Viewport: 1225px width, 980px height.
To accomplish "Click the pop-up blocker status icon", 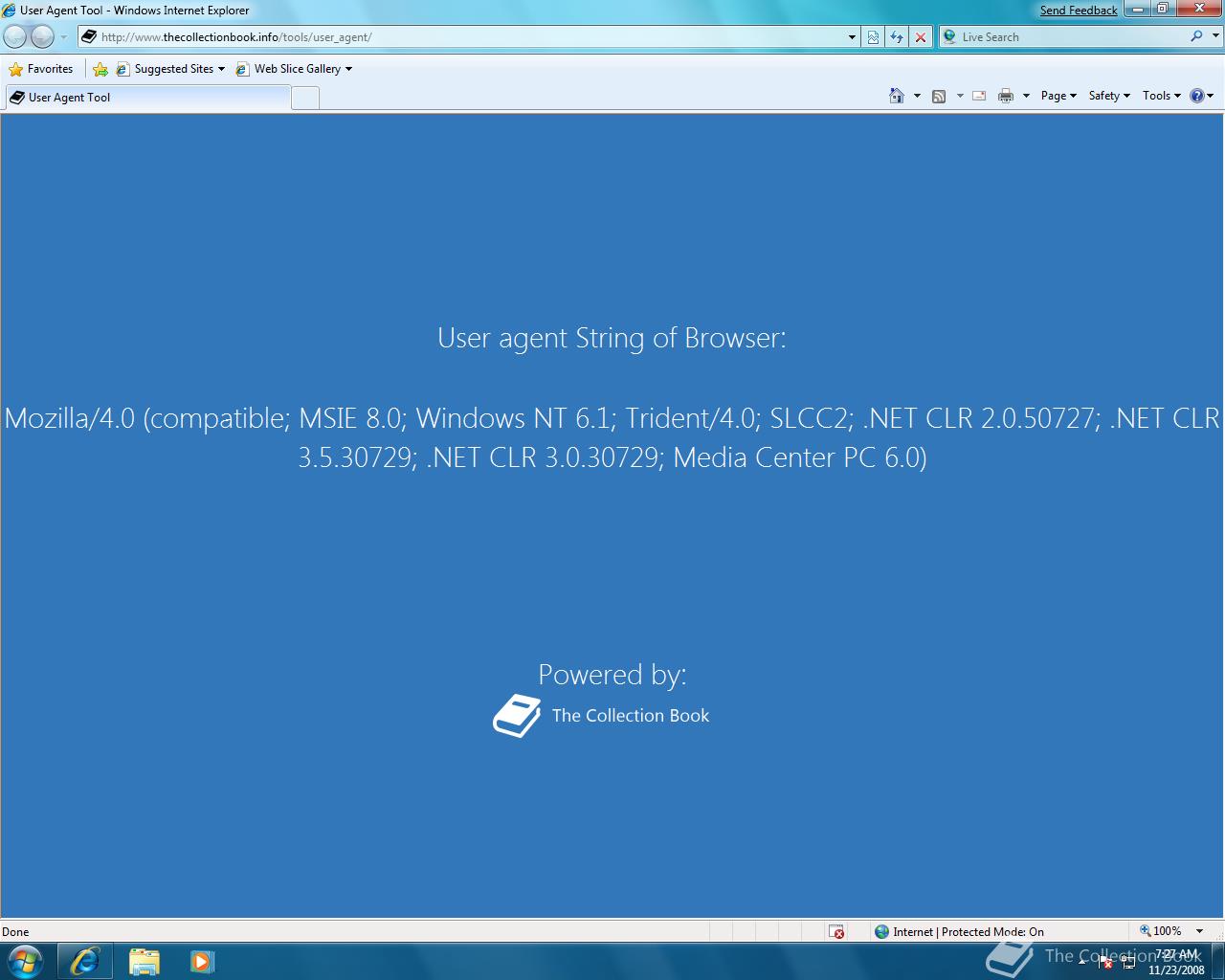I will (836, 931).
